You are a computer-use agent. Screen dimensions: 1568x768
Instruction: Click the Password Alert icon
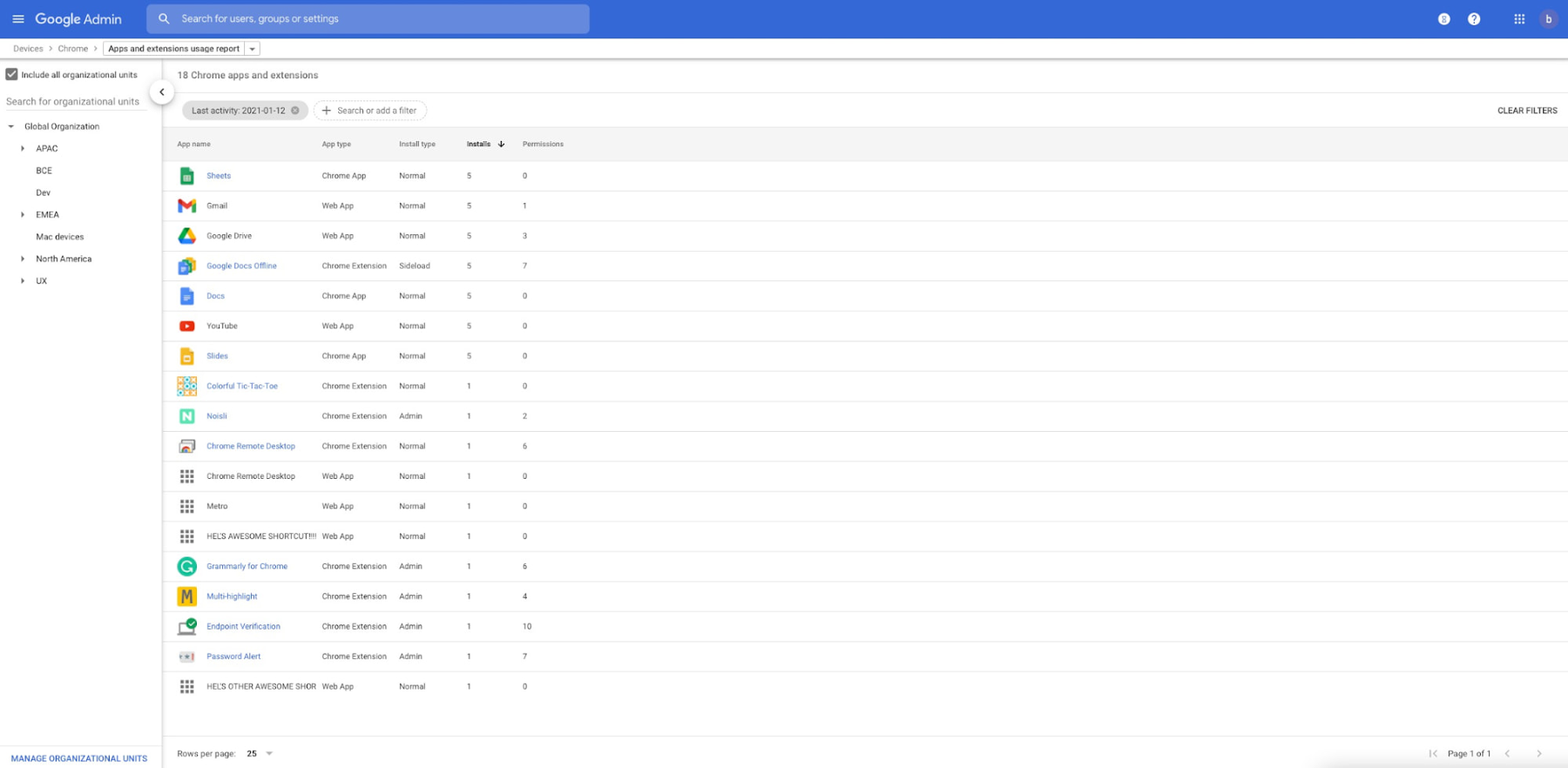[186, 657]
